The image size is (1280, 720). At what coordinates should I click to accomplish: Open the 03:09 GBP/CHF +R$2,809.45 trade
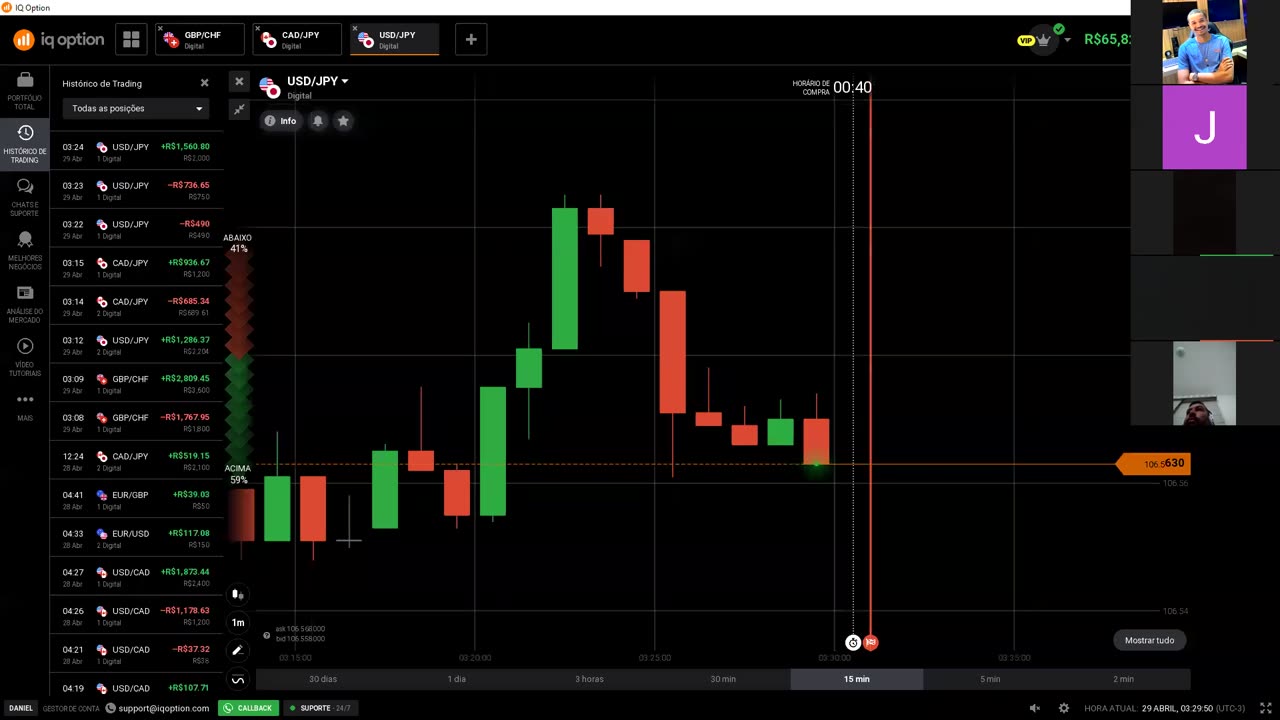click(x=136, y=384)
